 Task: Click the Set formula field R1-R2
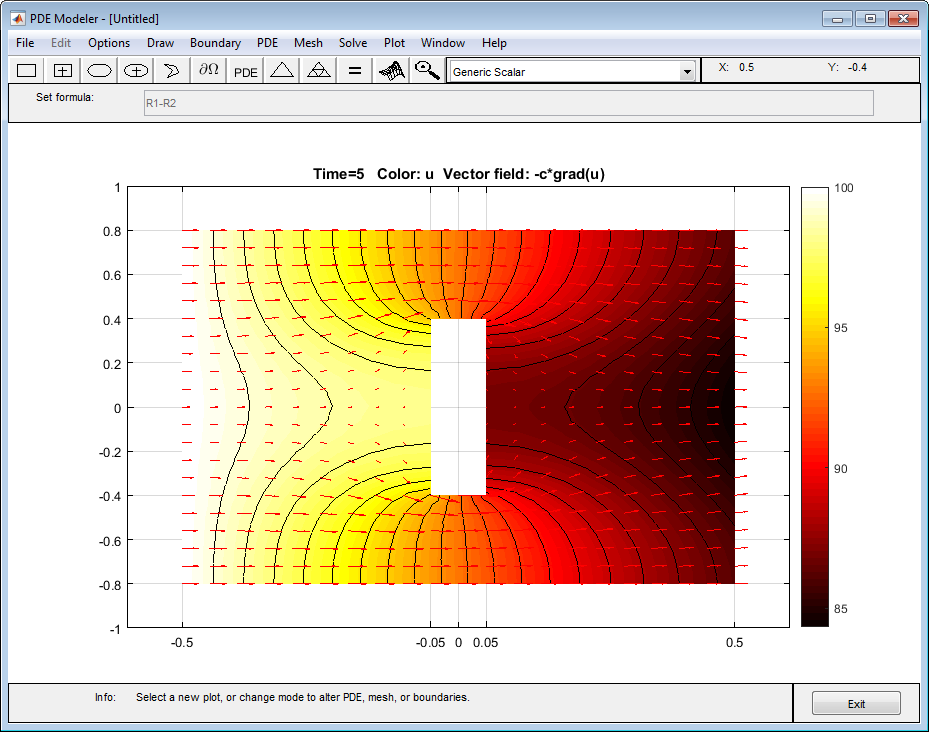tap(508, 103)
